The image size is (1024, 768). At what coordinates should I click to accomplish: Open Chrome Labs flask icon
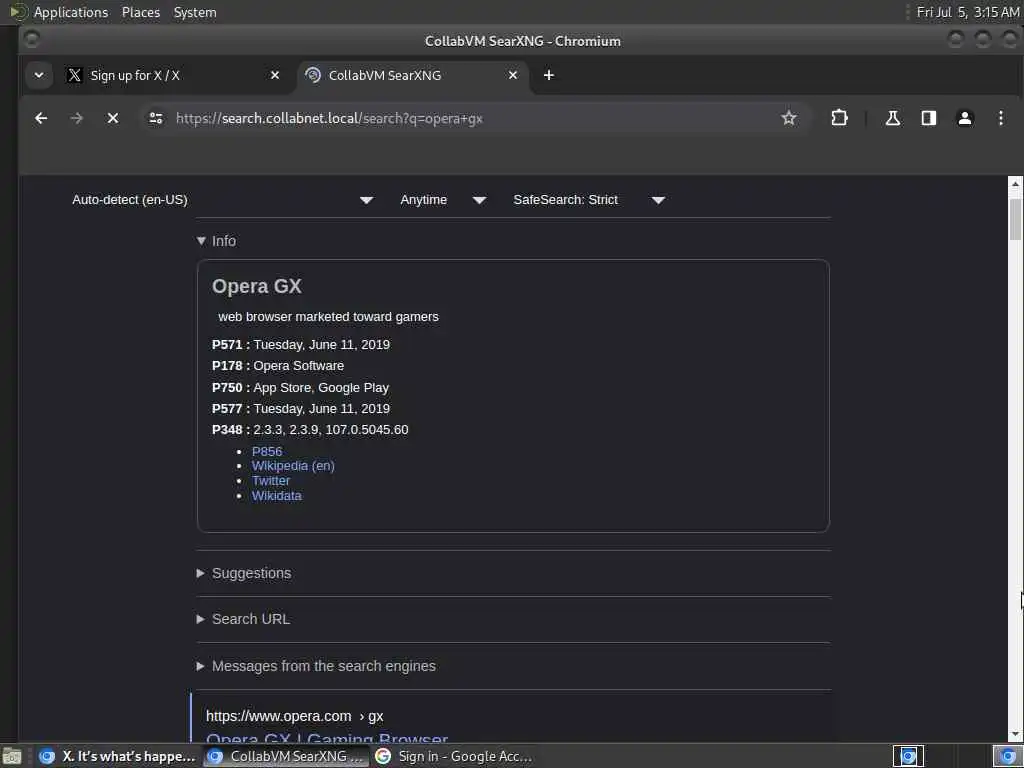[893, 118]
